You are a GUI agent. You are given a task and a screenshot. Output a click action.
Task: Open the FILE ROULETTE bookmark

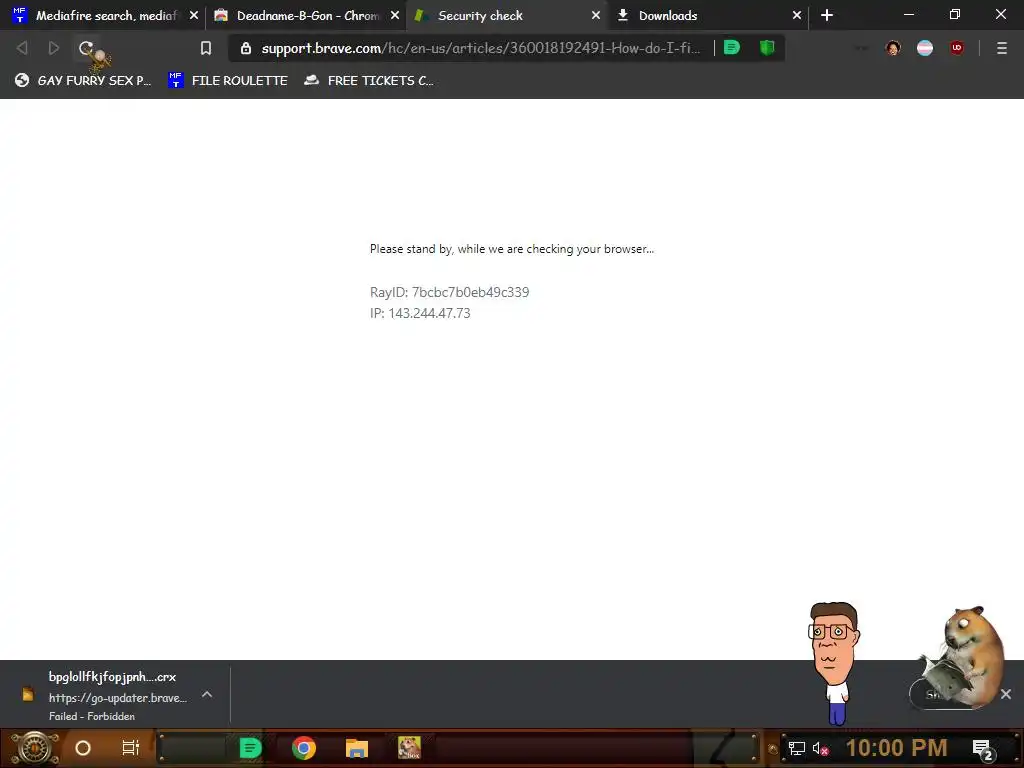(x=228, y=80)
